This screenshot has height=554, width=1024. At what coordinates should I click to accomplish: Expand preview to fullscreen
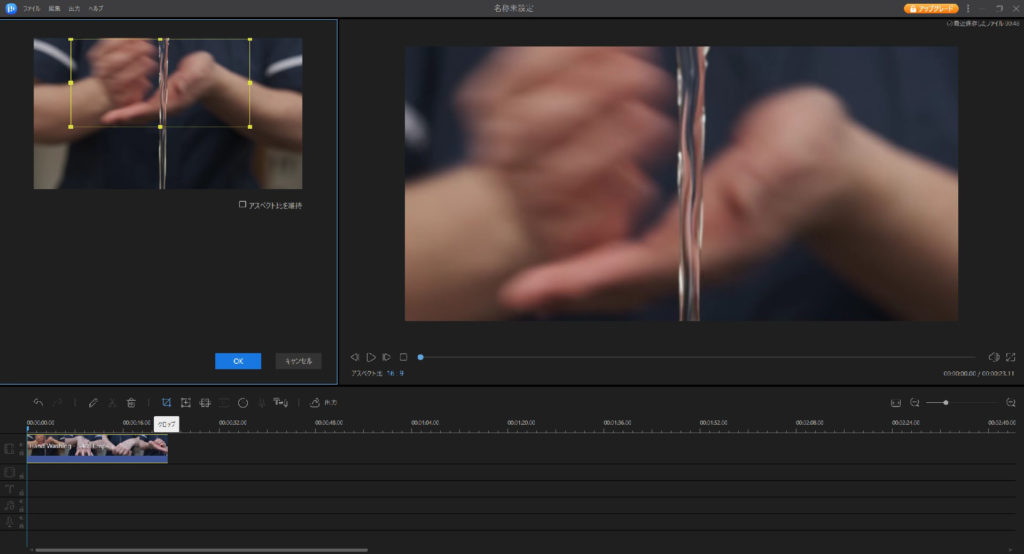tap(1011, 357)
